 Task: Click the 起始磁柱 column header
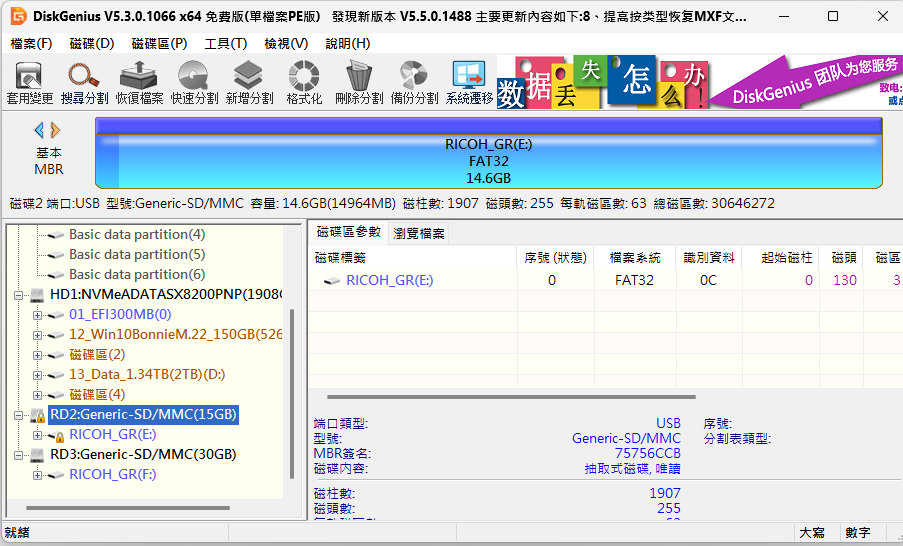click(781, 258)
